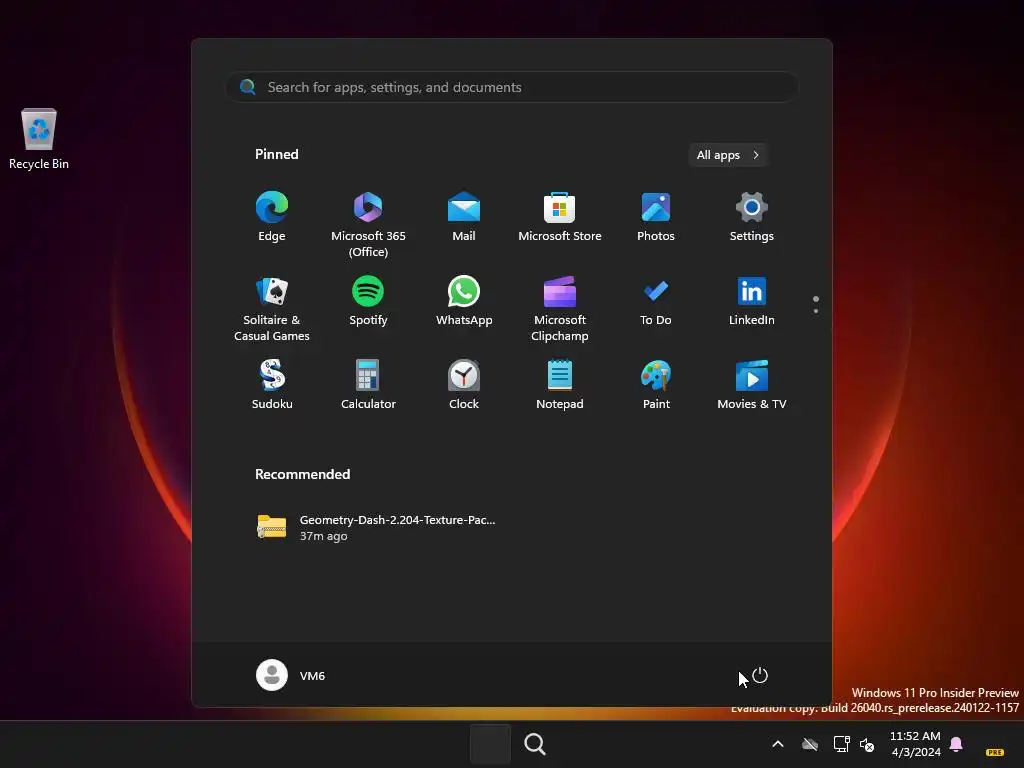The width and height of the screenshot is (1024, 768).
Task: Launch the Sudoku game
Action: point(272,385)
